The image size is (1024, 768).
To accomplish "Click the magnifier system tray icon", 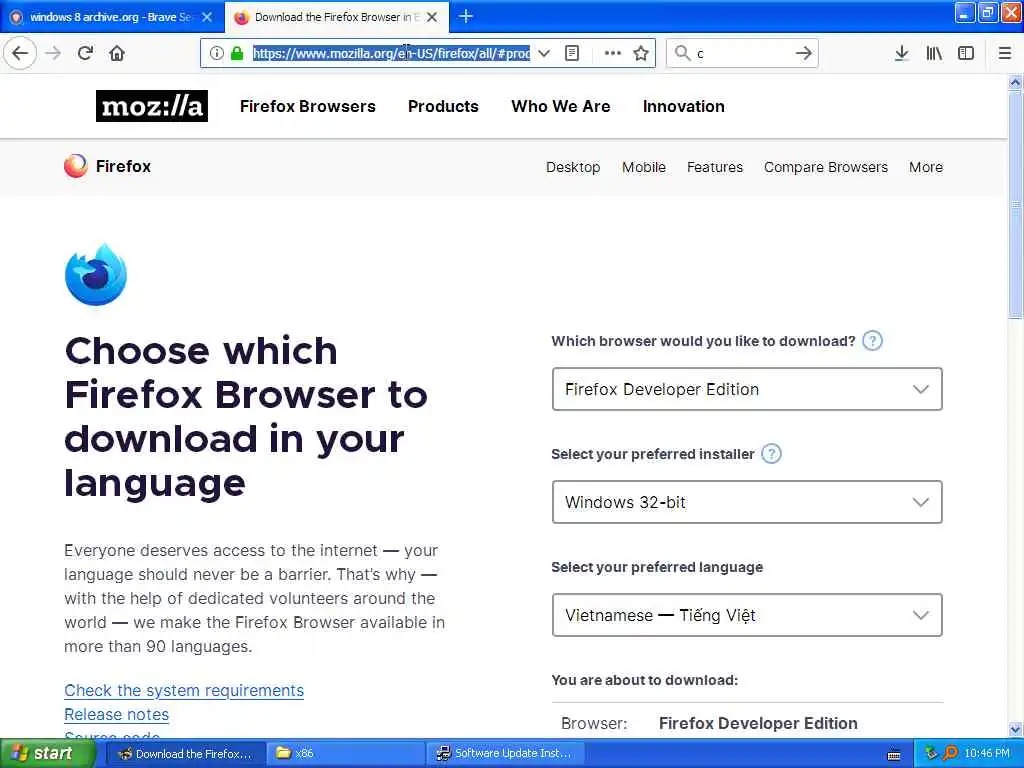I will point(950,753).
